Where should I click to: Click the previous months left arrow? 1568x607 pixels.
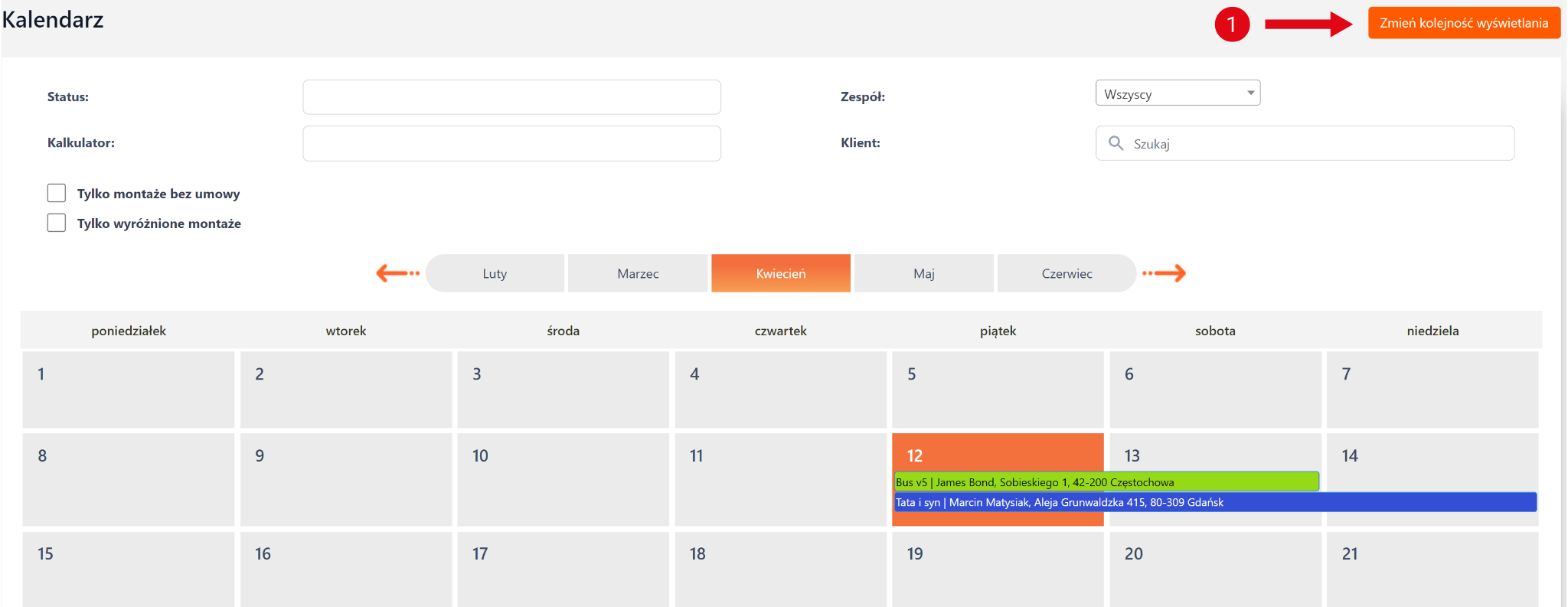click(397, 273)
